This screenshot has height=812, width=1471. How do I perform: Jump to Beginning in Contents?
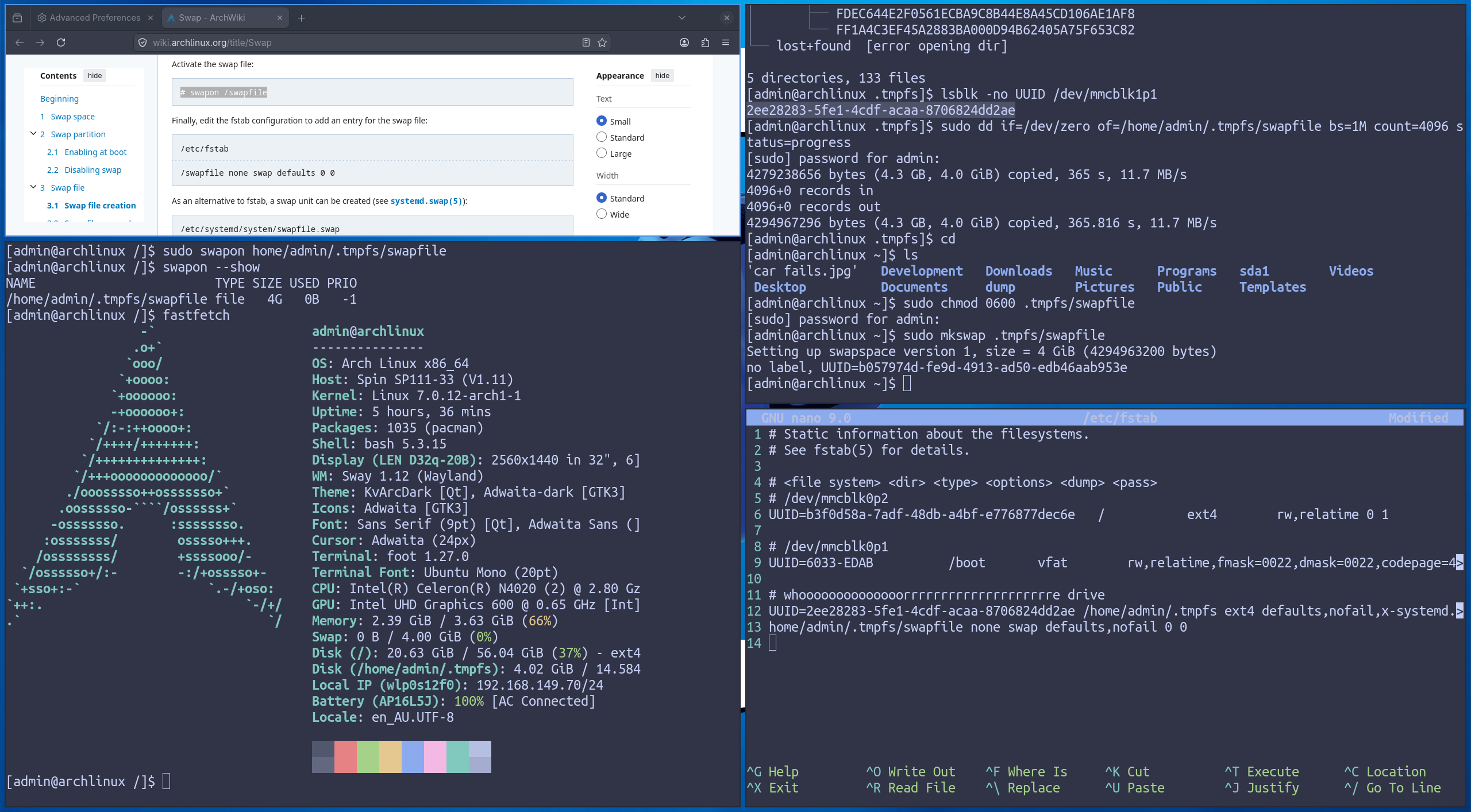59,99
